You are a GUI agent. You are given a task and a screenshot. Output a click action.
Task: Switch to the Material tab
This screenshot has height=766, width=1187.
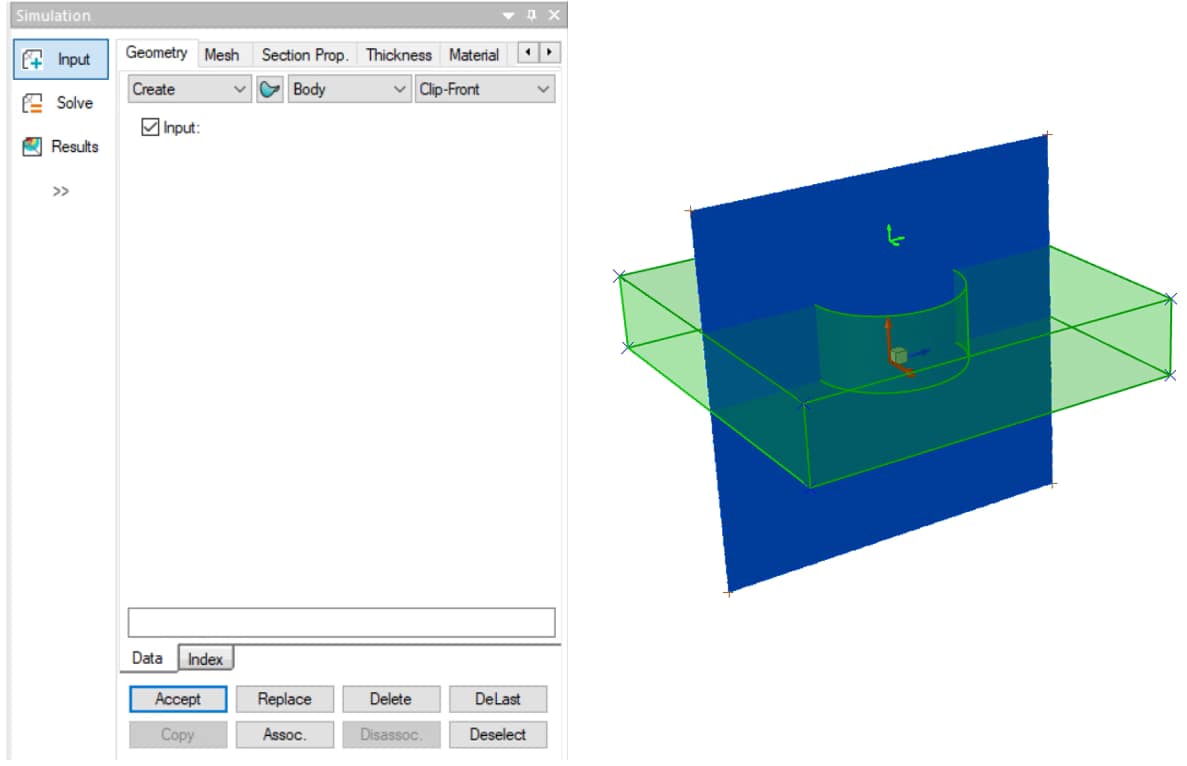click(473, 55)
